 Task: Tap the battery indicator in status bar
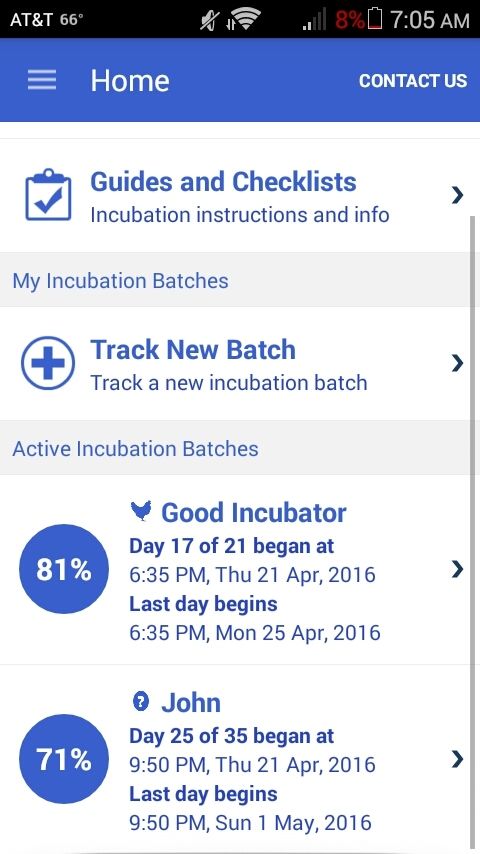(375, 20)
